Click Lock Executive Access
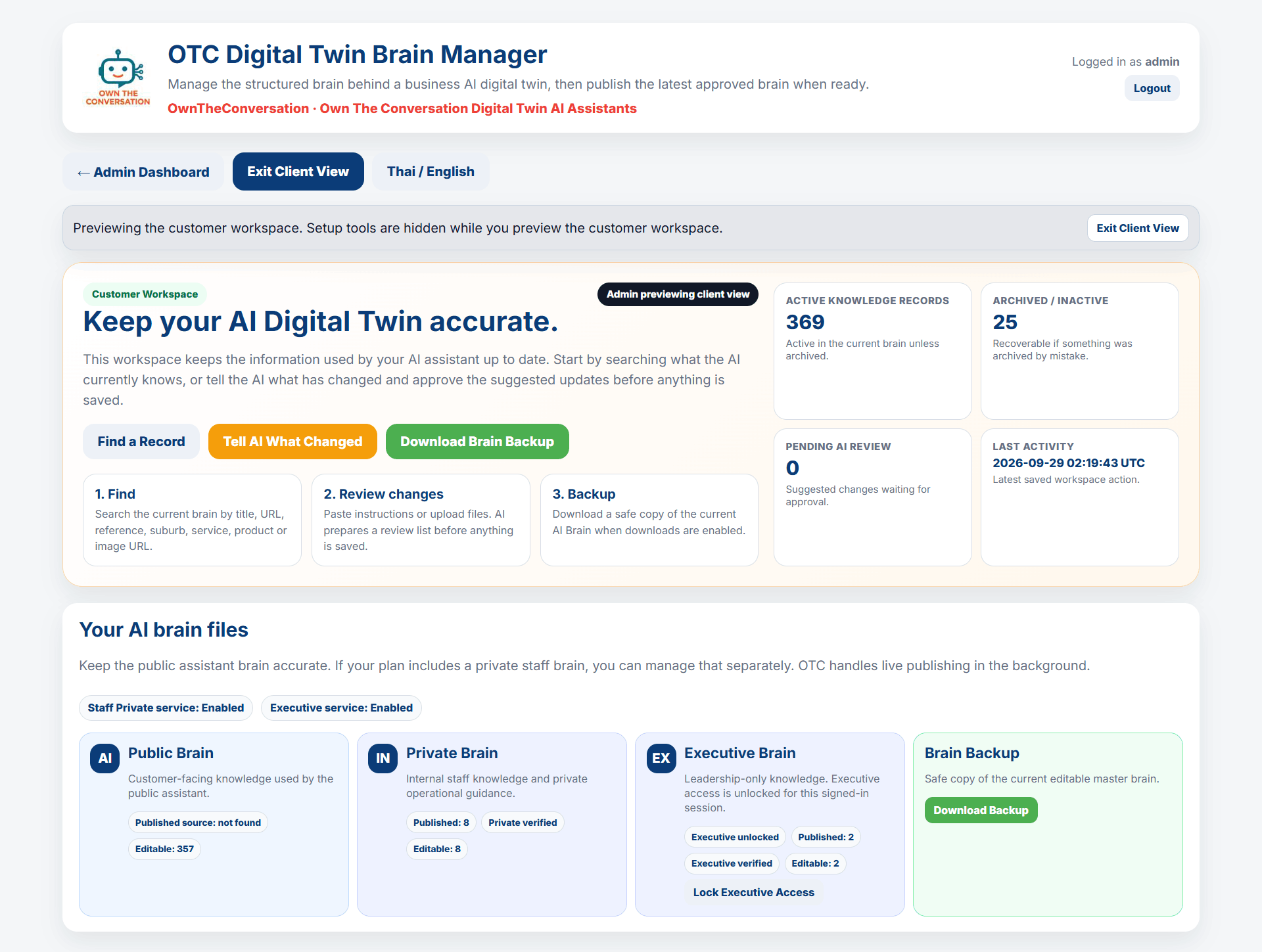1262x952 pixels. tap(753, 892)
